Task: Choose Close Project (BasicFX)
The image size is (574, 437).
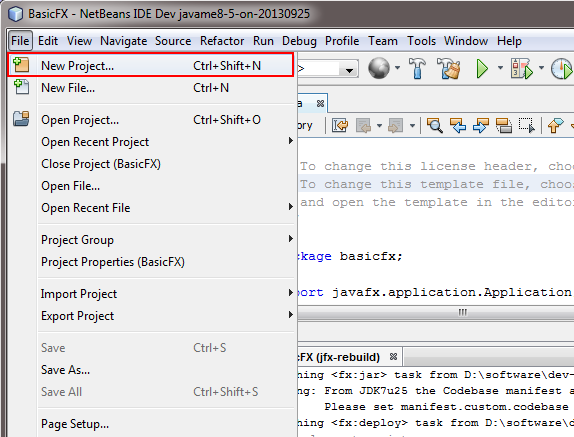Action: pyautogui.click(x=150, y=164)
